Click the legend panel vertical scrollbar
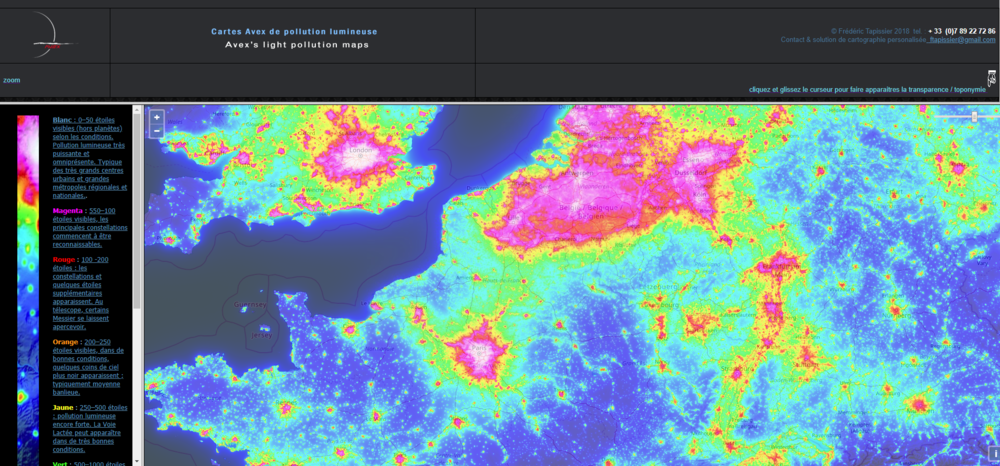This screenshot has height=466, width=1000. (x=136, y=285)
